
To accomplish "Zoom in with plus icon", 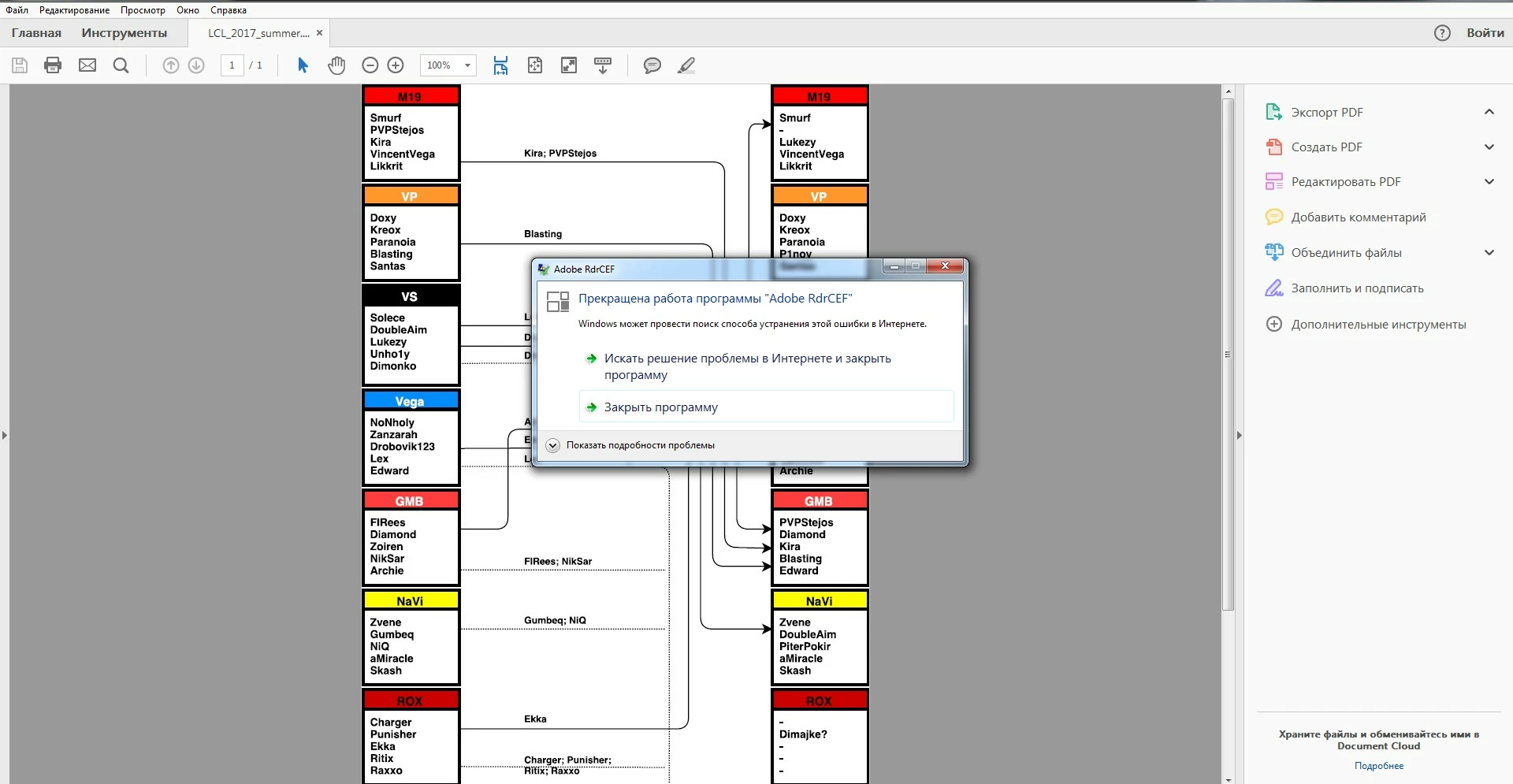I will tap(396, 65).
